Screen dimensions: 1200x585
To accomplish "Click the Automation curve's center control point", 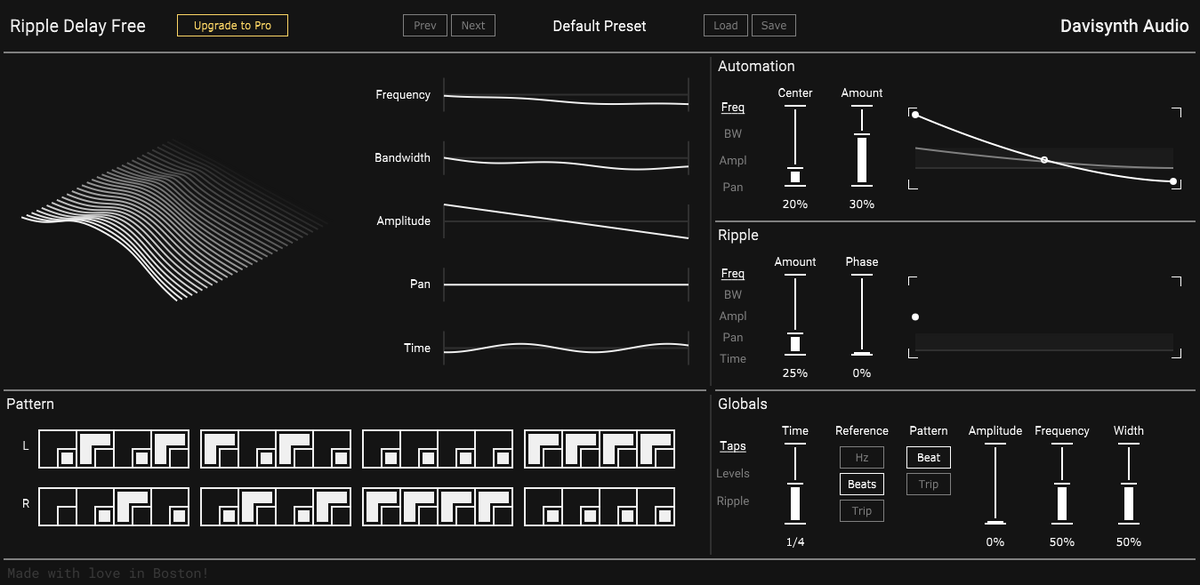I will [x=1044, y=160].
